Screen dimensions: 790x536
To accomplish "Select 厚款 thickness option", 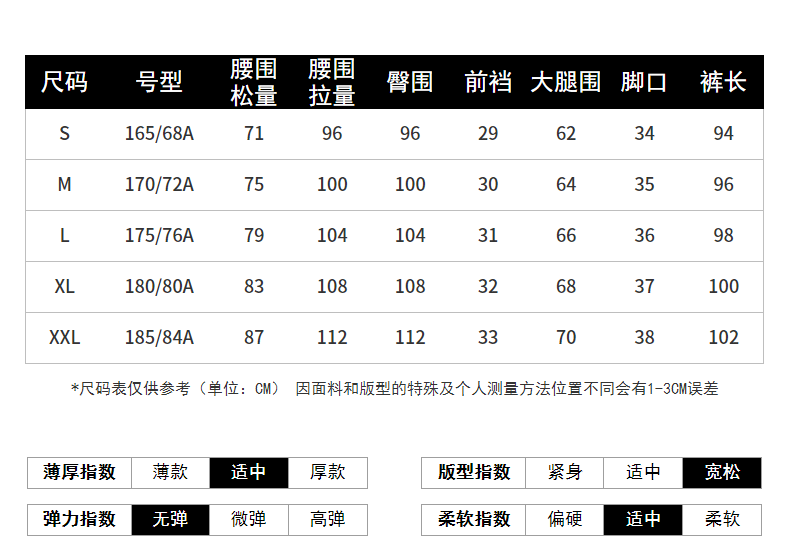I will [327, 473].
